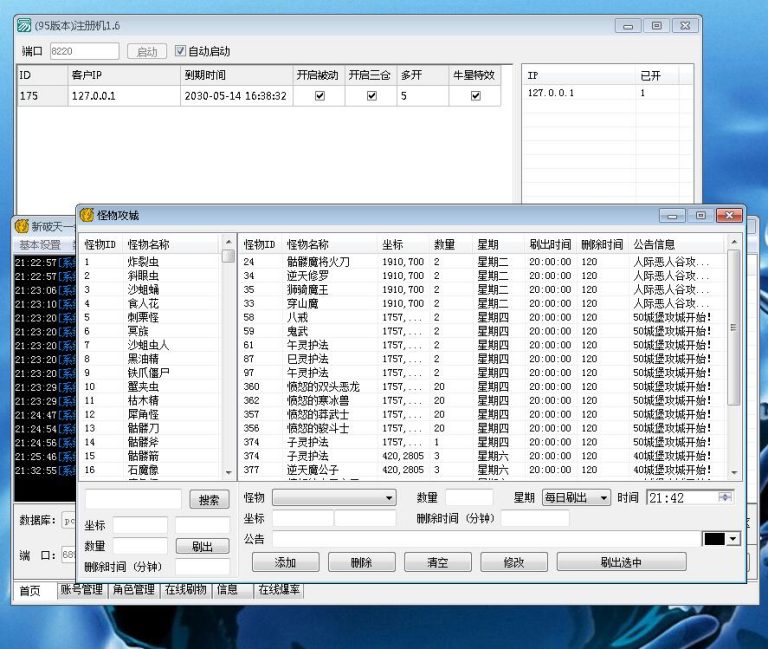Toggle the 自动启动 checkbox
The height and width of the screenshot is (649, 768).
pyautogui.click(x=180, y=51)
